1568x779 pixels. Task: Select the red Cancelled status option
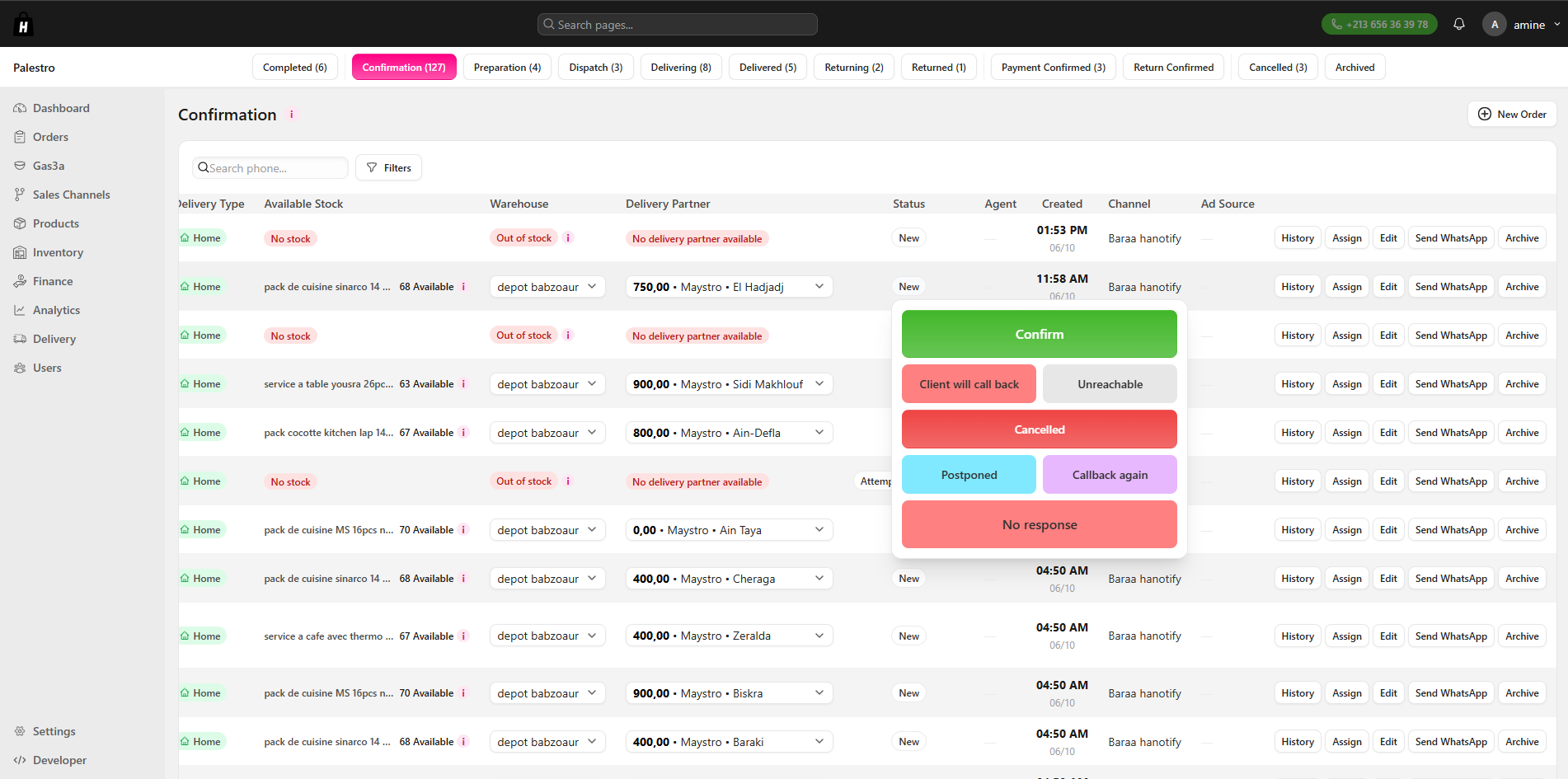coord(1039,429)
